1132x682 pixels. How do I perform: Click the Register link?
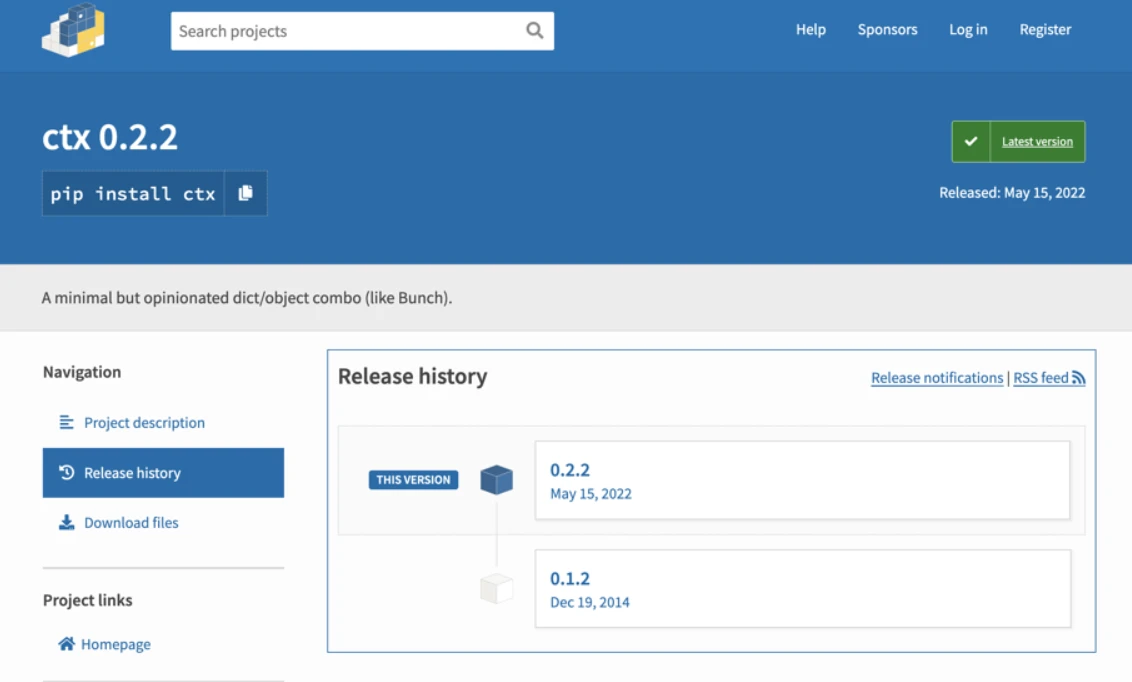click(x=1045, y=30)
